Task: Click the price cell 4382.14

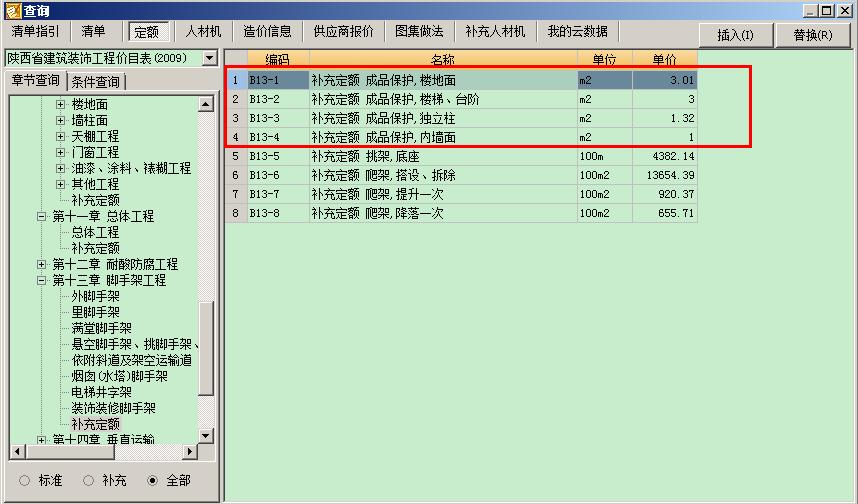Action: click(665, 157)
